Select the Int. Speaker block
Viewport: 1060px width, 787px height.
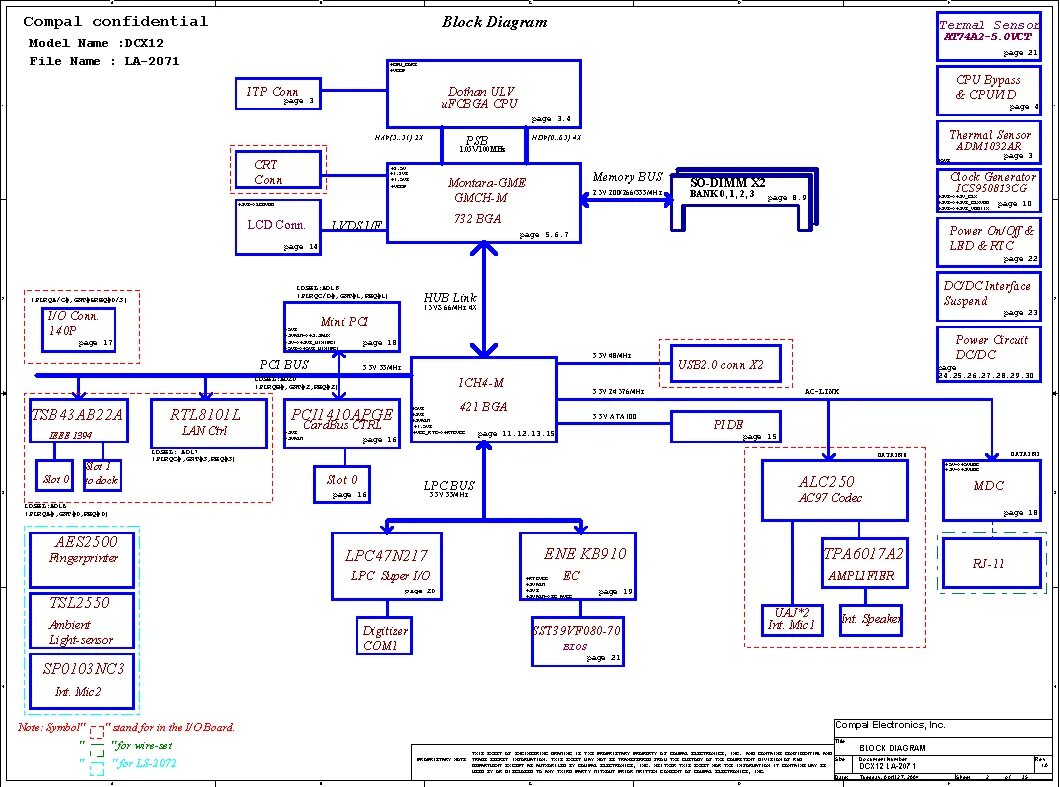[870, 620]
